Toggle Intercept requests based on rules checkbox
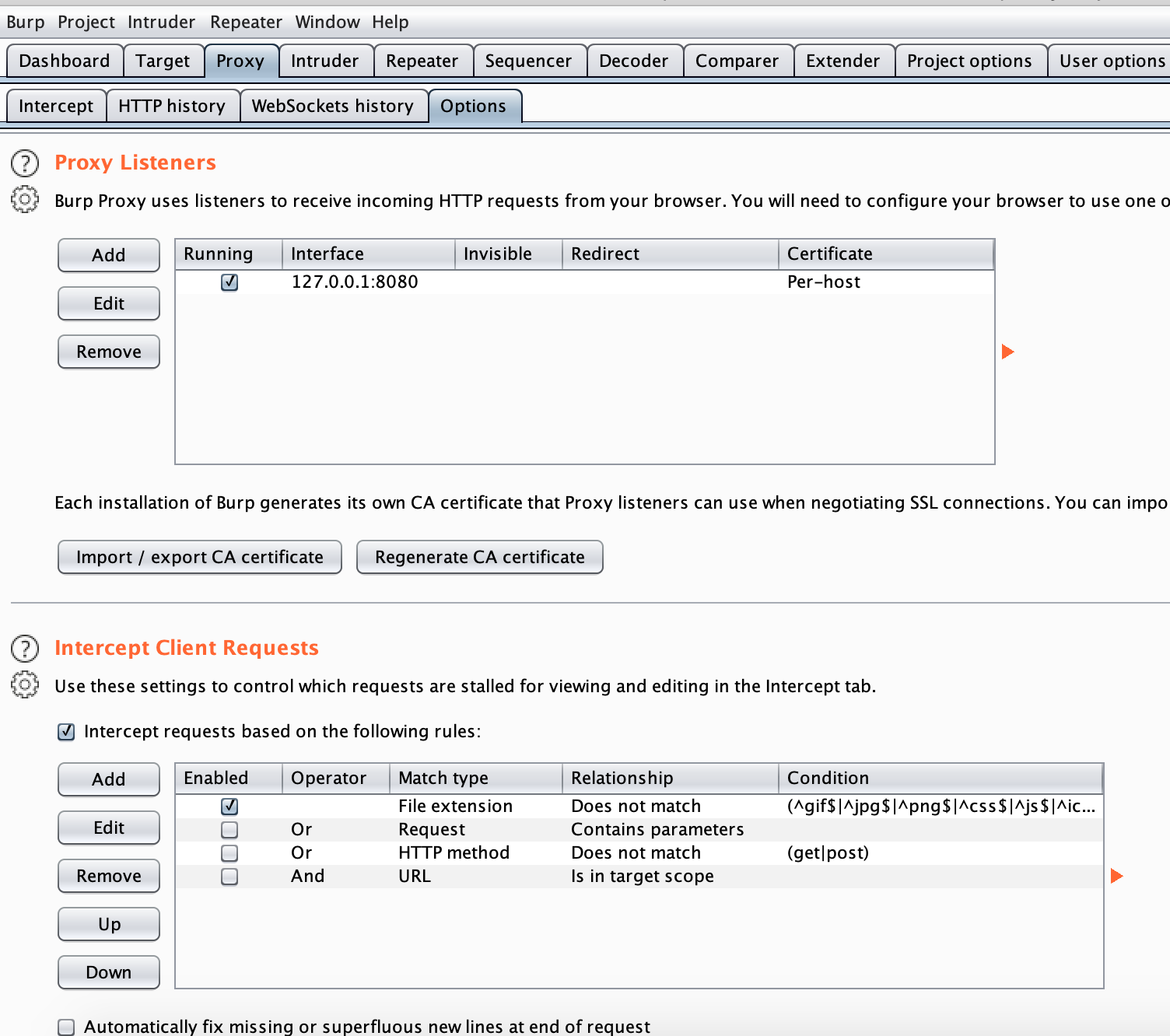 click(x=66, y=731)
